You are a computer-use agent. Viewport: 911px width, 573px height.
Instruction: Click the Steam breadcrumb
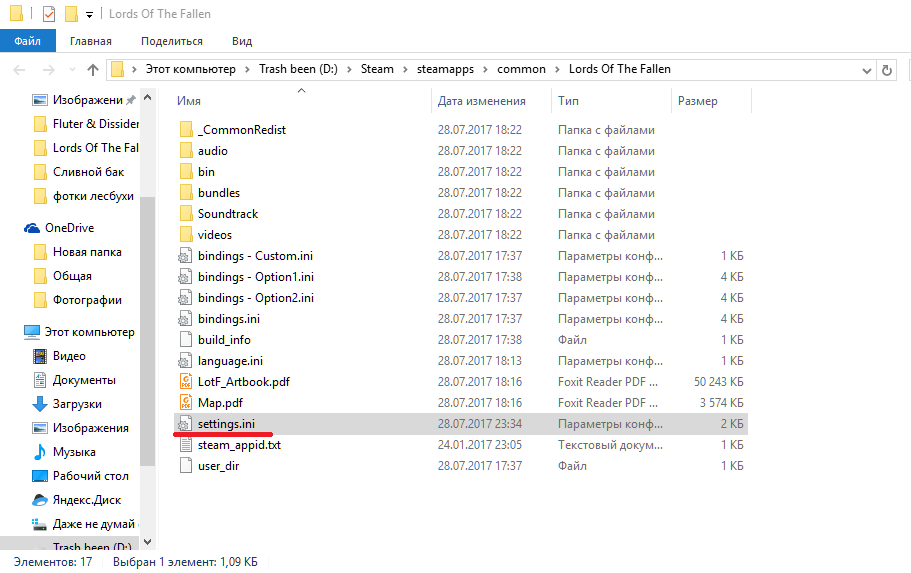click(x=377, y=69)
